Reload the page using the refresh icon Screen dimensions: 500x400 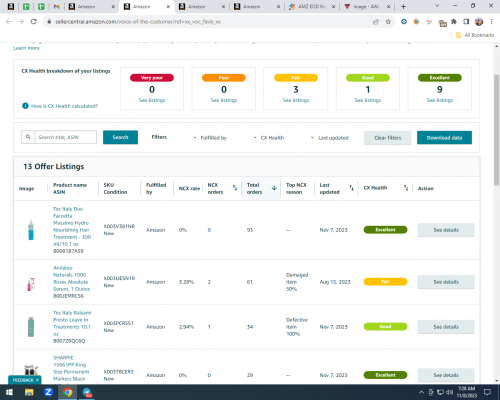pos(33,22)
